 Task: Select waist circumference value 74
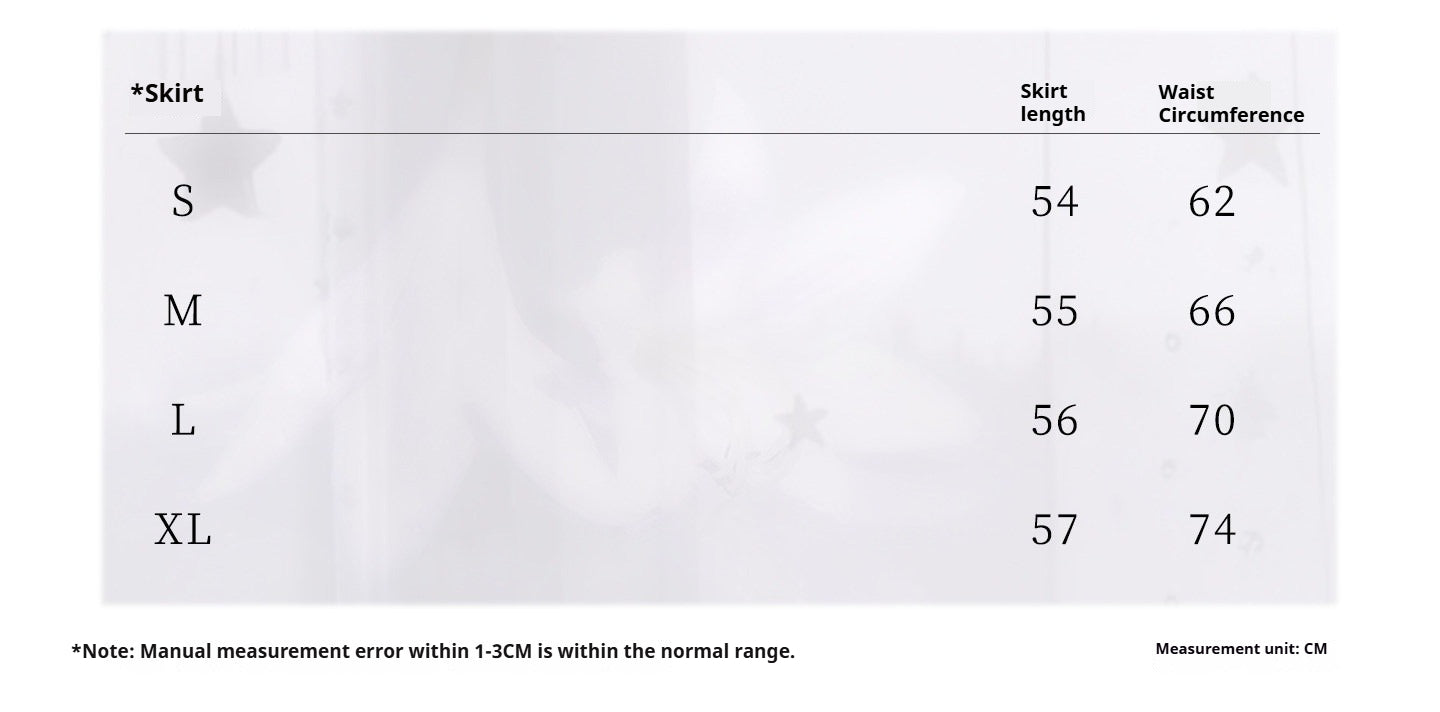tap(1212, 529)
